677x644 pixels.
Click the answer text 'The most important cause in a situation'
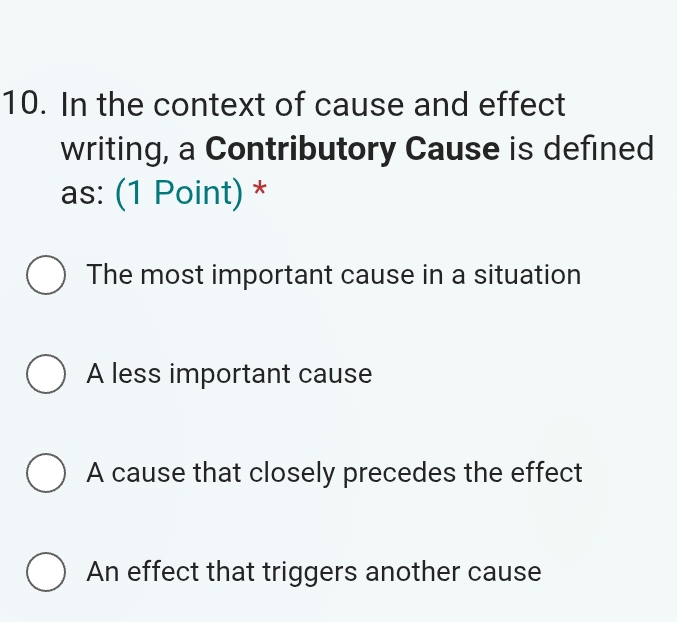pos(333,275)
